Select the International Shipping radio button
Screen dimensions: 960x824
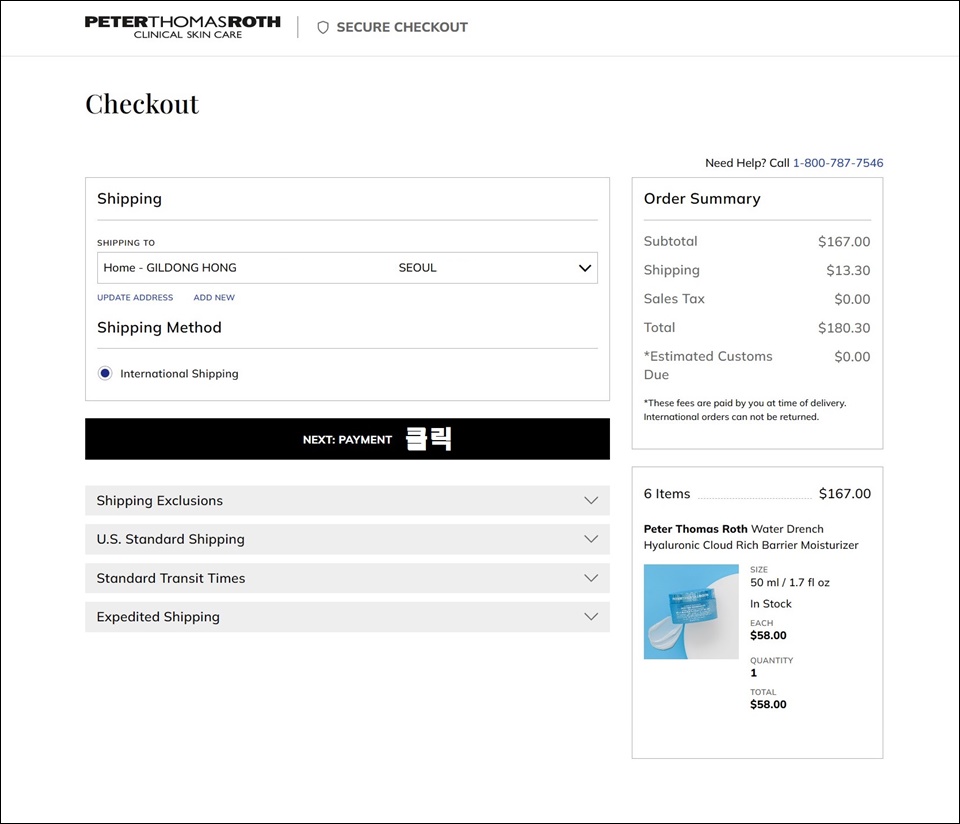coord(105,373)
